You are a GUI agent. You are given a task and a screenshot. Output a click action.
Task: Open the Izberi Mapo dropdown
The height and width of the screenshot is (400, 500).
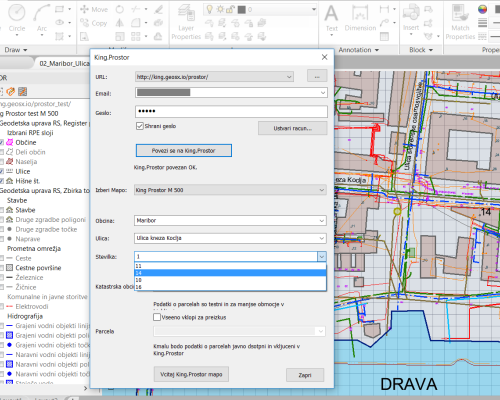[x=322, y=190]
